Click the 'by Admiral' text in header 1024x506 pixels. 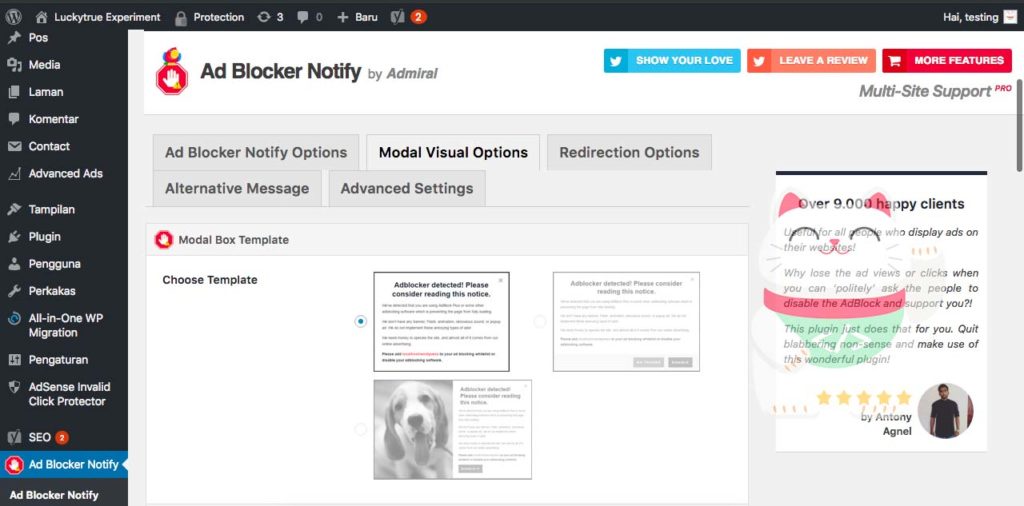coord(402,74)
